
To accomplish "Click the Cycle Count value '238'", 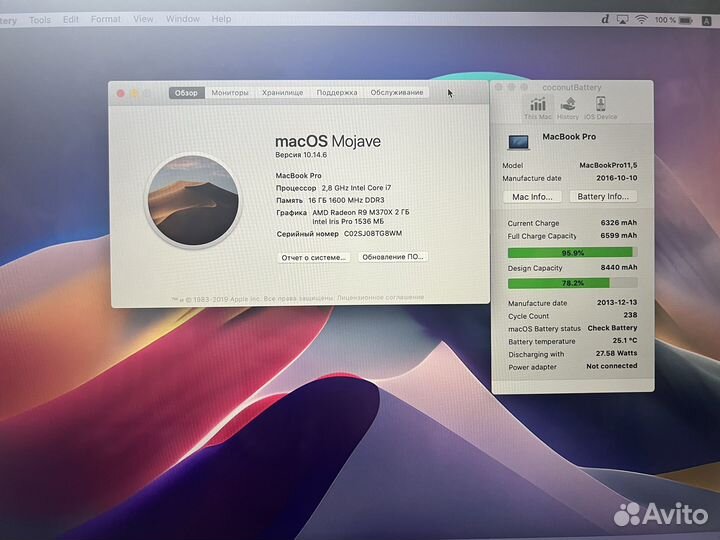I will point(630,315).
